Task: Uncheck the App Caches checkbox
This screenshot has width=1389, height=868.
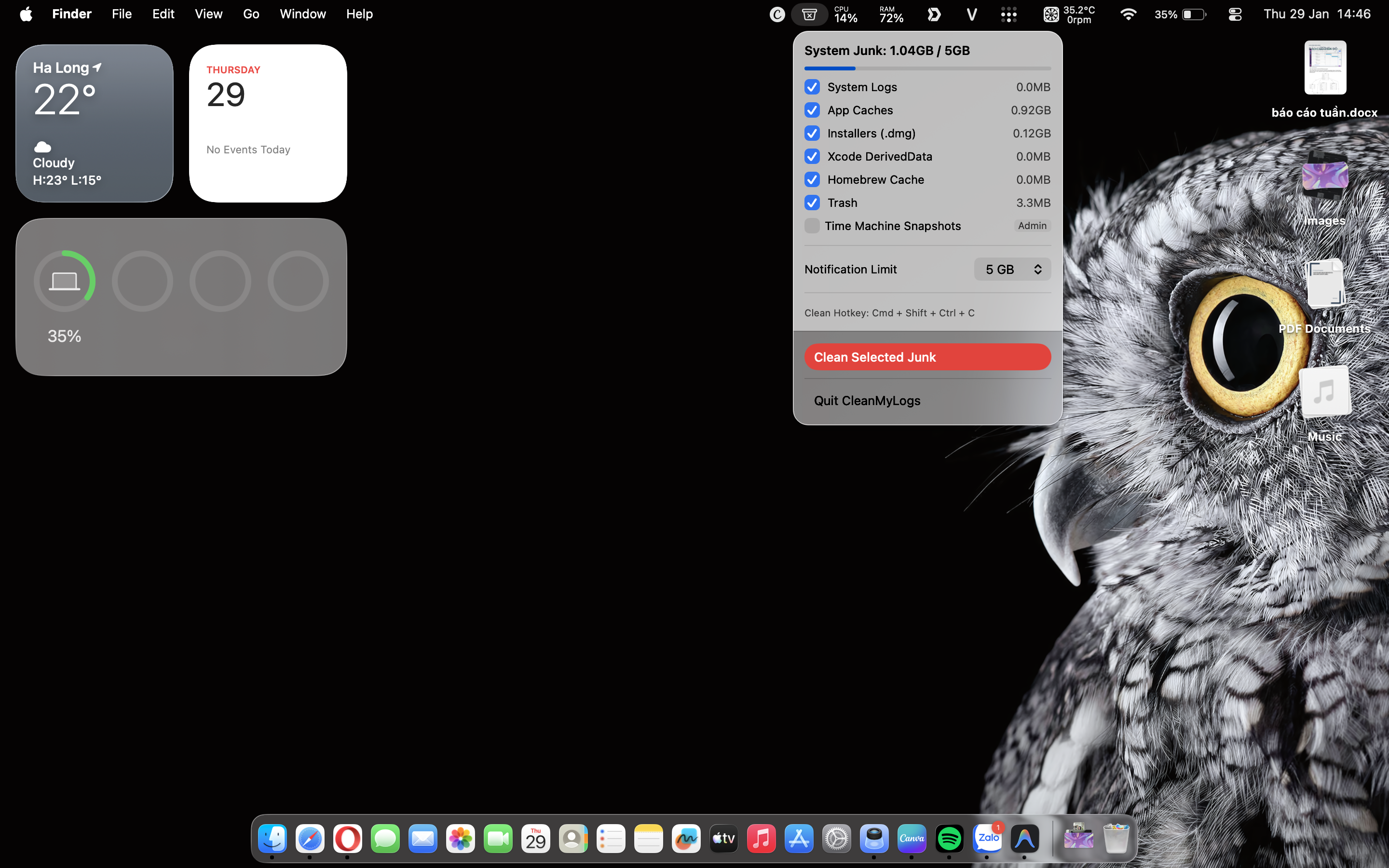Action: (812, 110)
